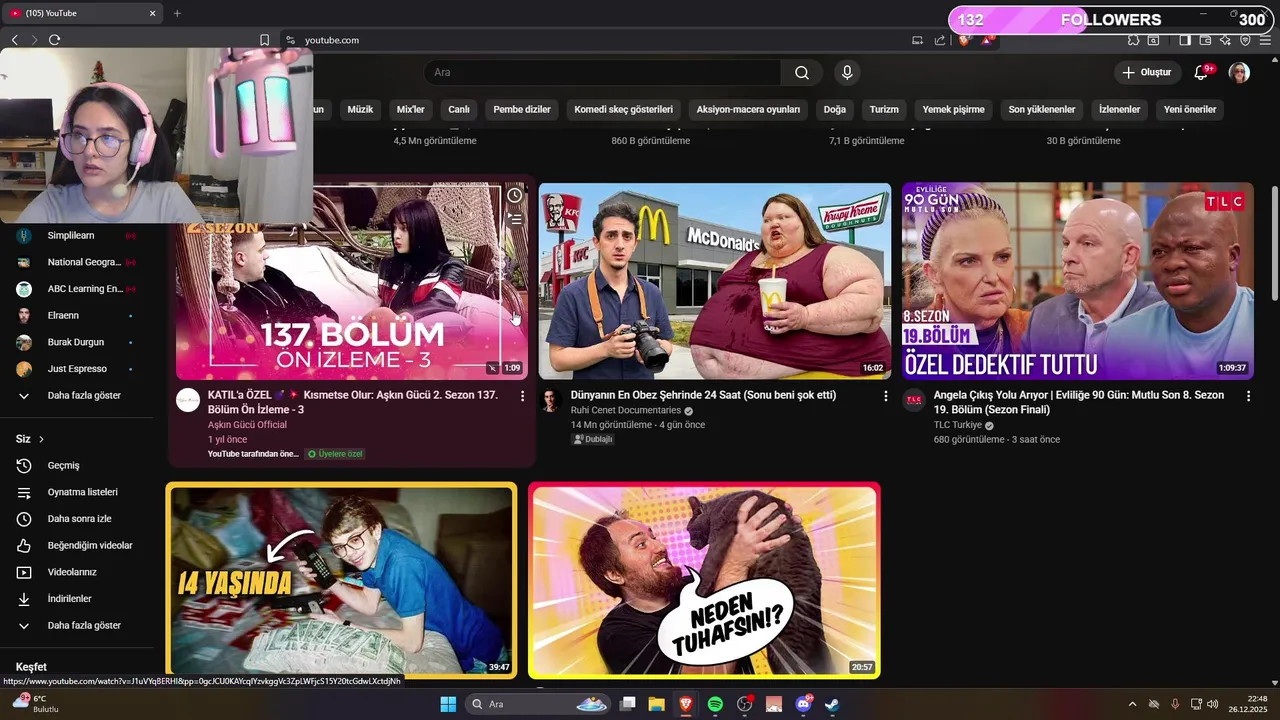Image resolution: width=1280 pixels, height=720 pixels.
Task: Play the 14 Yaşında video thumbnail
Action: point(341,580)
